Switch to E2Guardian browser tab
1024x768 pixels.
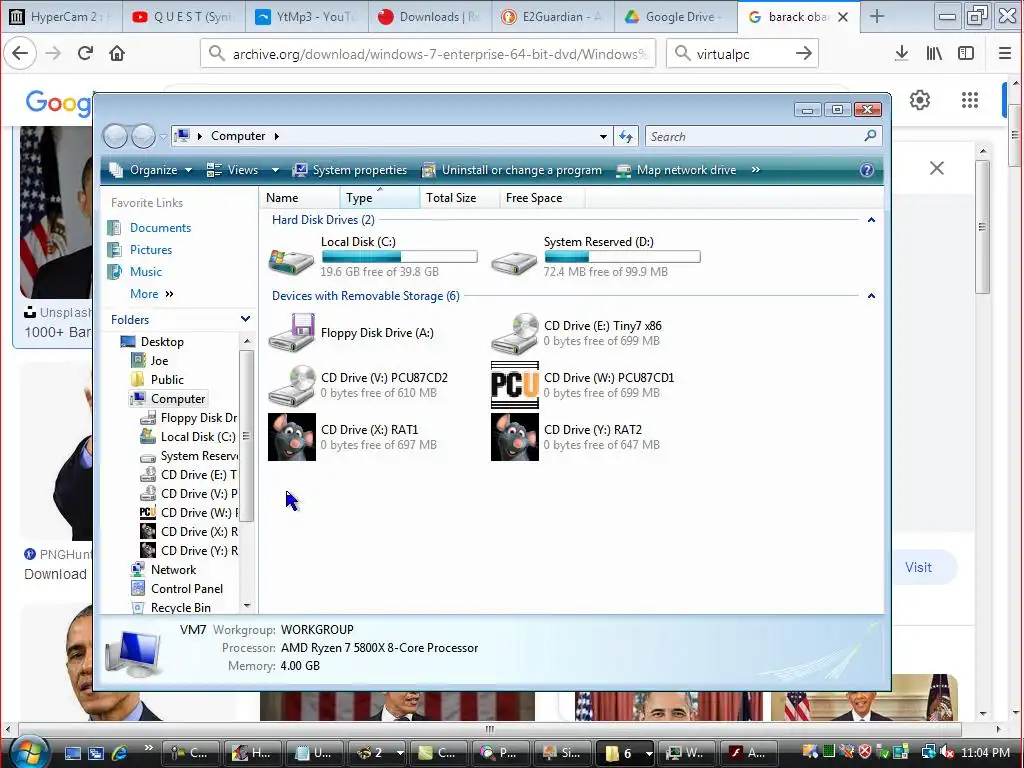point(552,17)
